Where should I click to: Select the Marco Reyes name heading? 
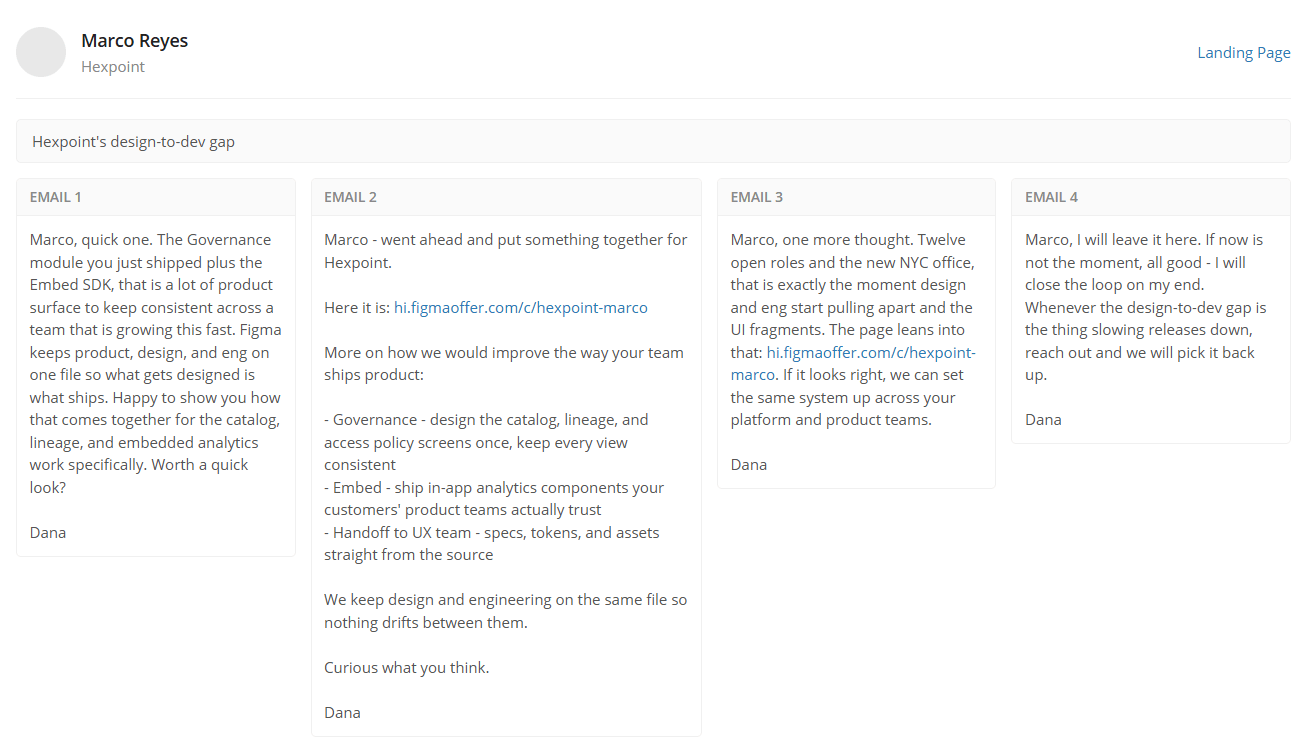(135, 41)
